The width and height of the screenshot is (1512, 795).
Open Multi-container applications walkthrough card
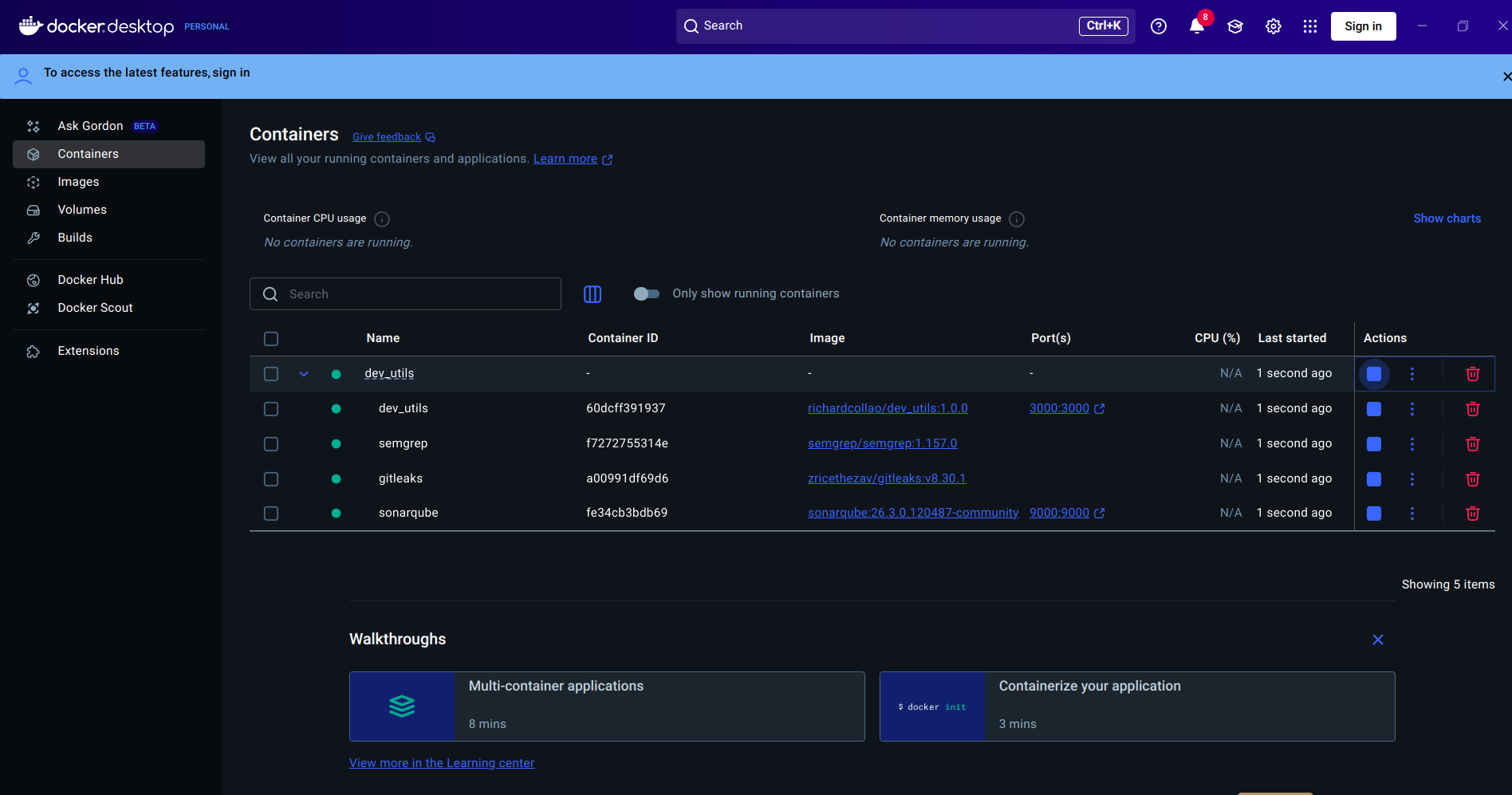607,706
